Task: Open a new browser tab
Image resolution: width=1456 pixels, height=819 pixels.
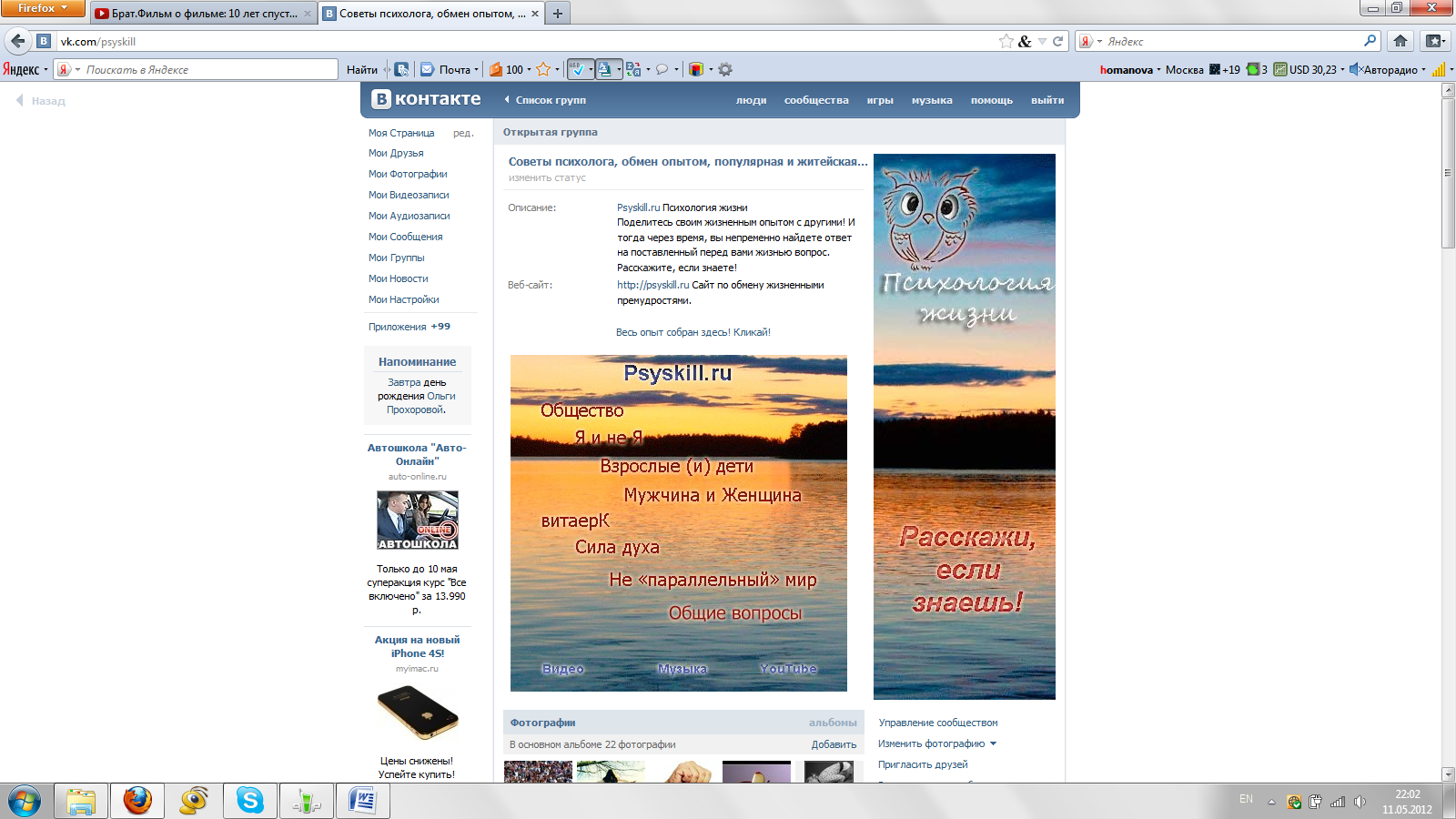Action: (558, 14)
